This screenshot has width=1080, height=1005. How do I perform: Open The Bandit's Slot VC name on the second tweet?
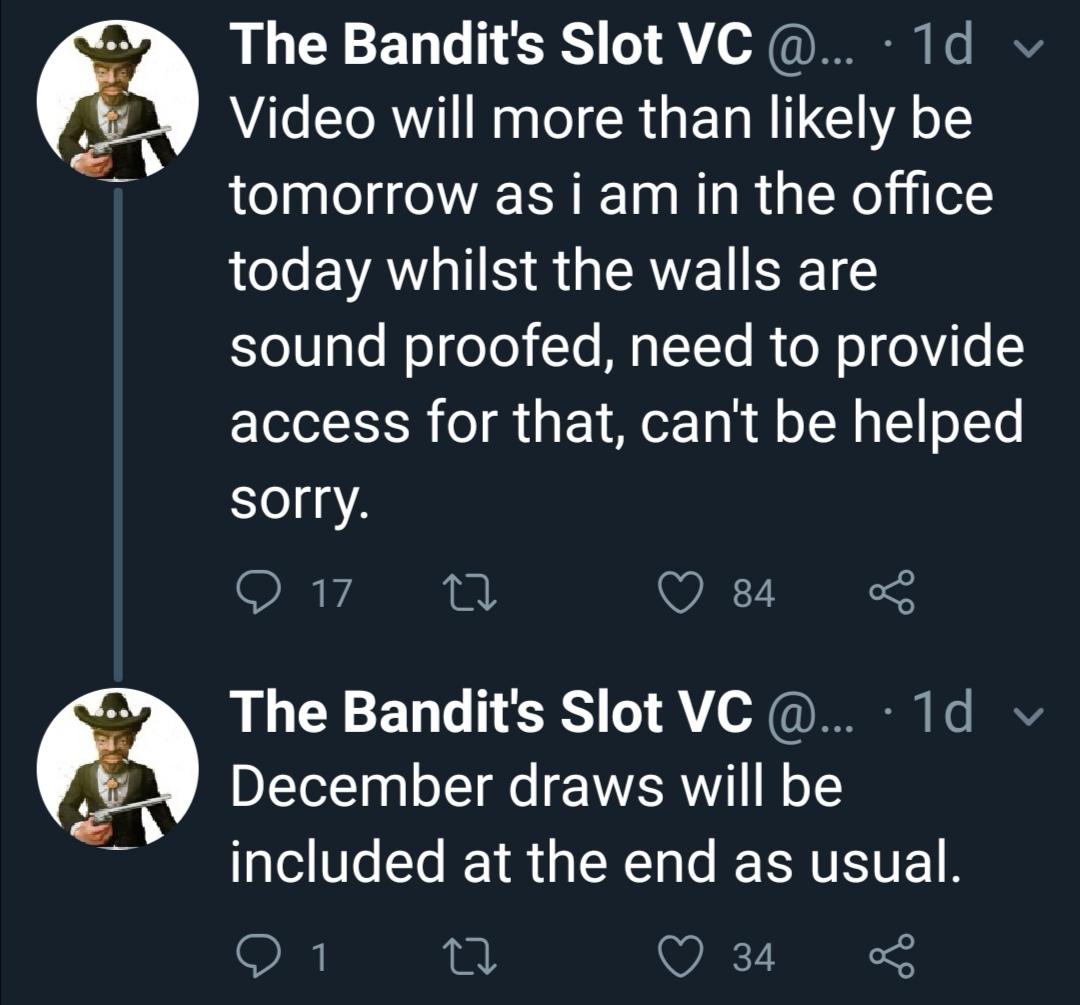491,712
